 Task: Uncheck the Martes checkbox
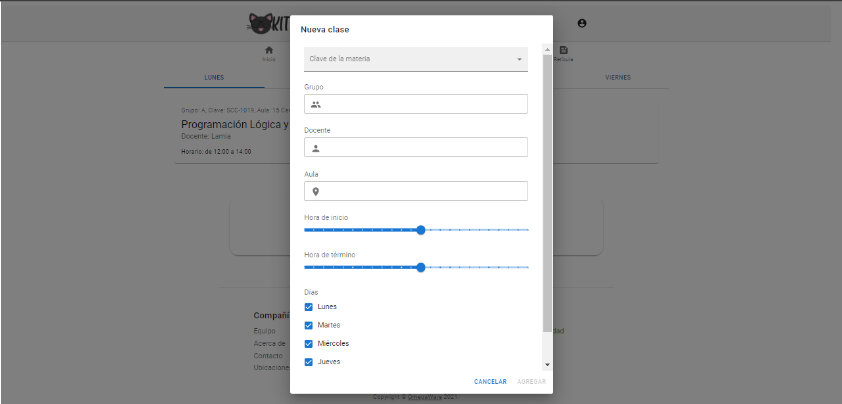pos(309,326)
